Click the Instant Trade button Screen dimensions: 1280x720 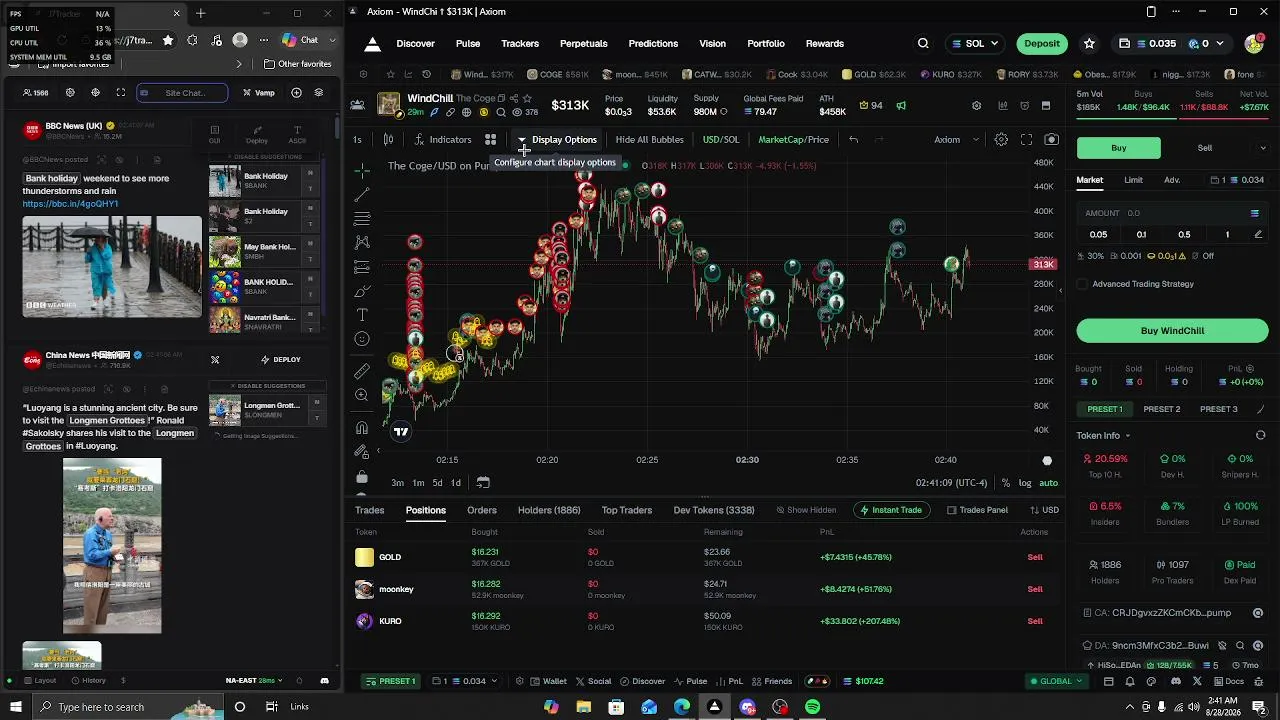click(892, 510)
